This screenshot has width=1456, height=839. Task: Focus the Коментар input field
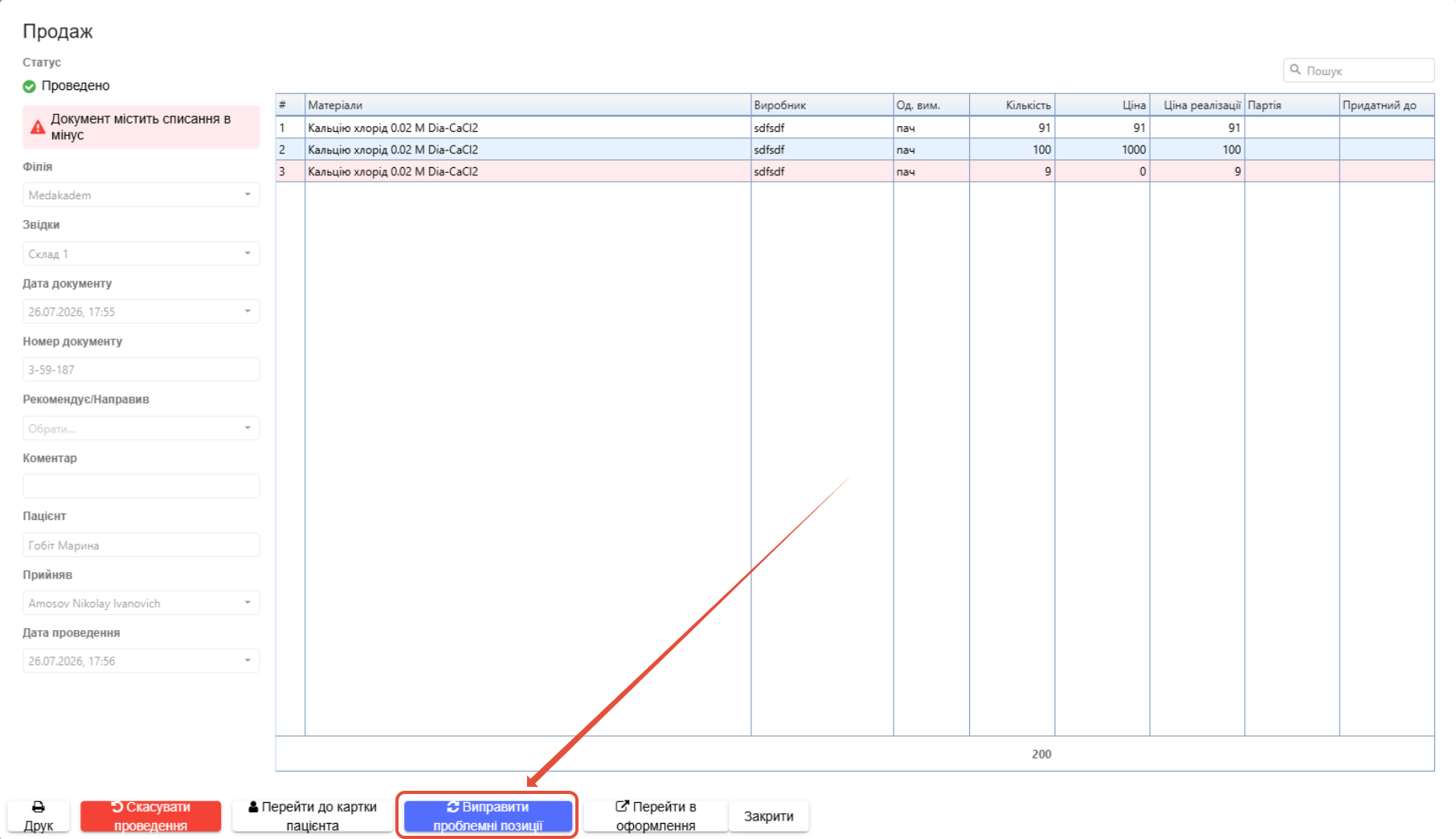click(x=141, y=486)
